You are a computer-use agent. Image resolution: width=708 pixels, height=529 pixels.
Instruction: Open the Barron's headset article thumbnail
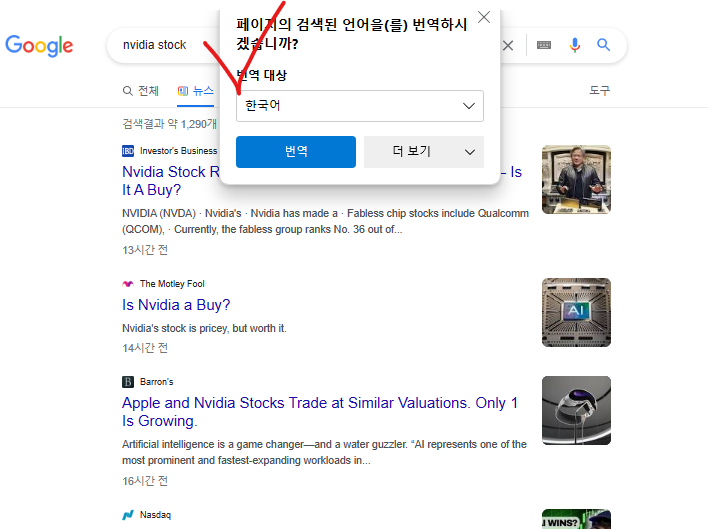(x=576, y=410)
